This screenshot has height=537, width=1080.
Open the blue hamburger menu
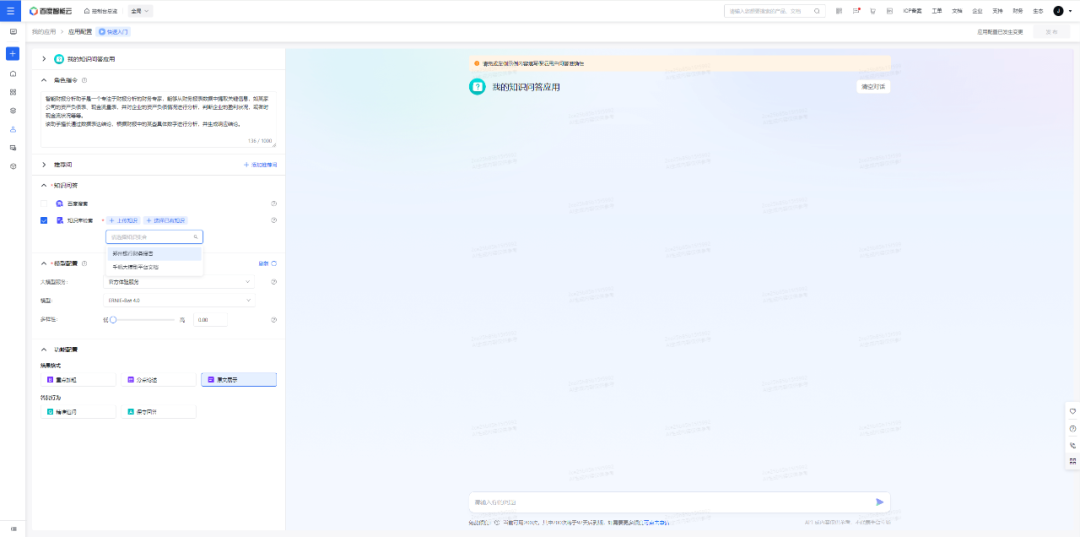(10, 10)
